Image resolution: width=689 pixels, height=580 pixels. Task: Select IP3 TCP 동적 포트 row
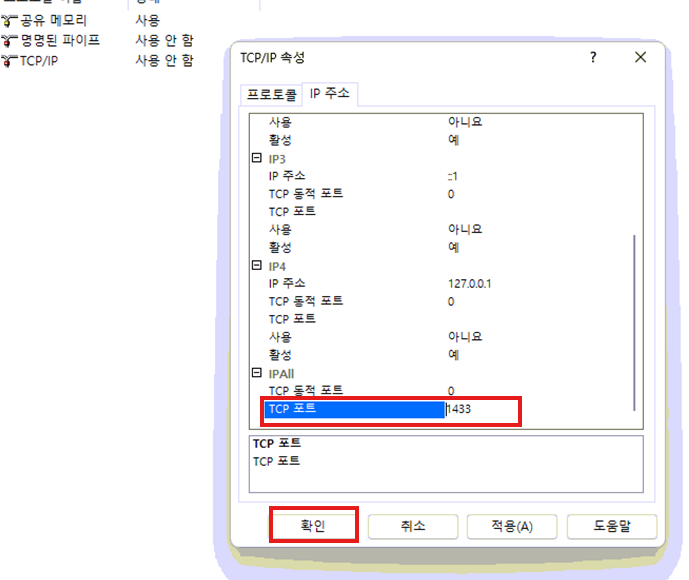click(448, 194)
